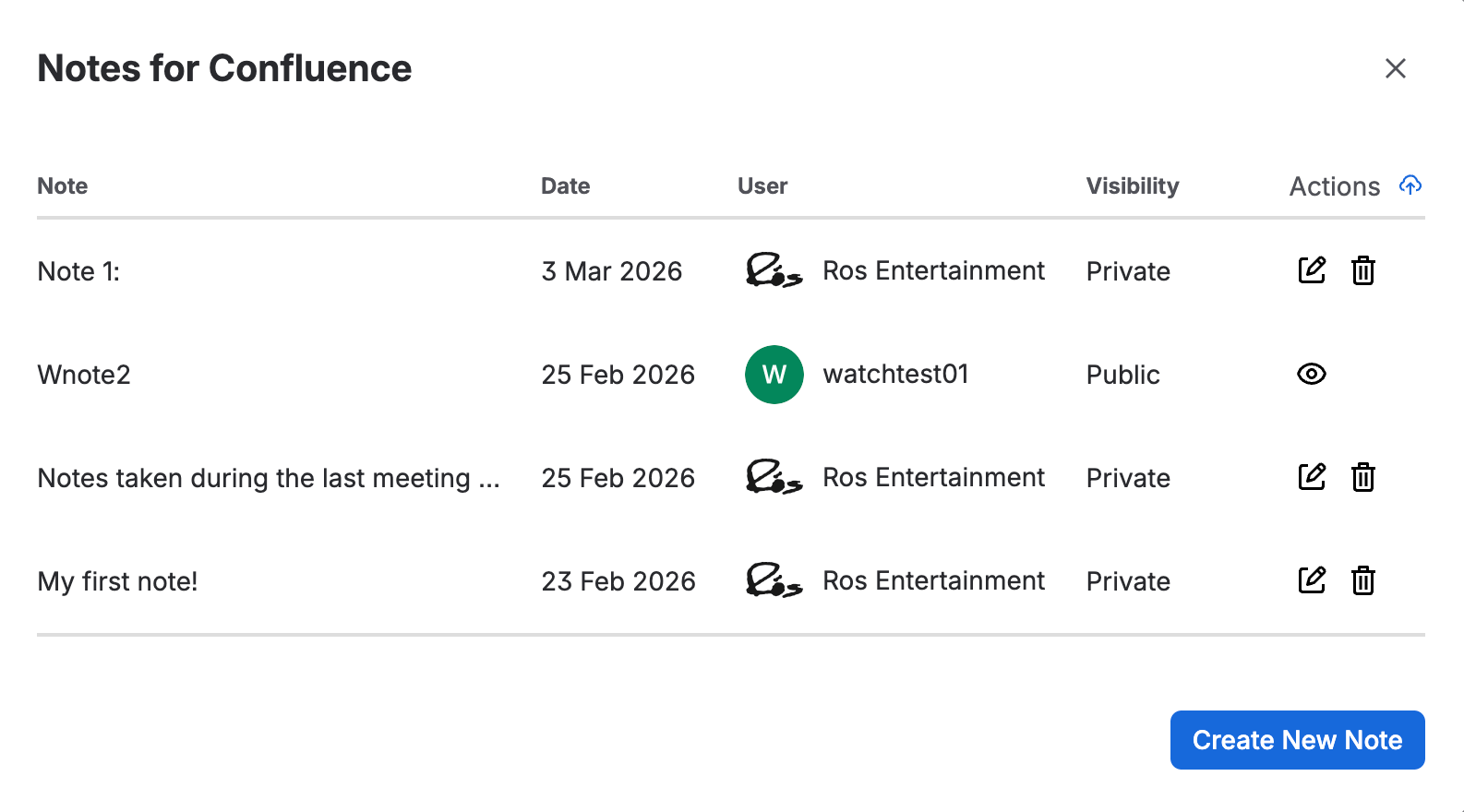1464x812 pixels.
Task: Click the date 3 Mar 2026
Action: tap(612, 271)
